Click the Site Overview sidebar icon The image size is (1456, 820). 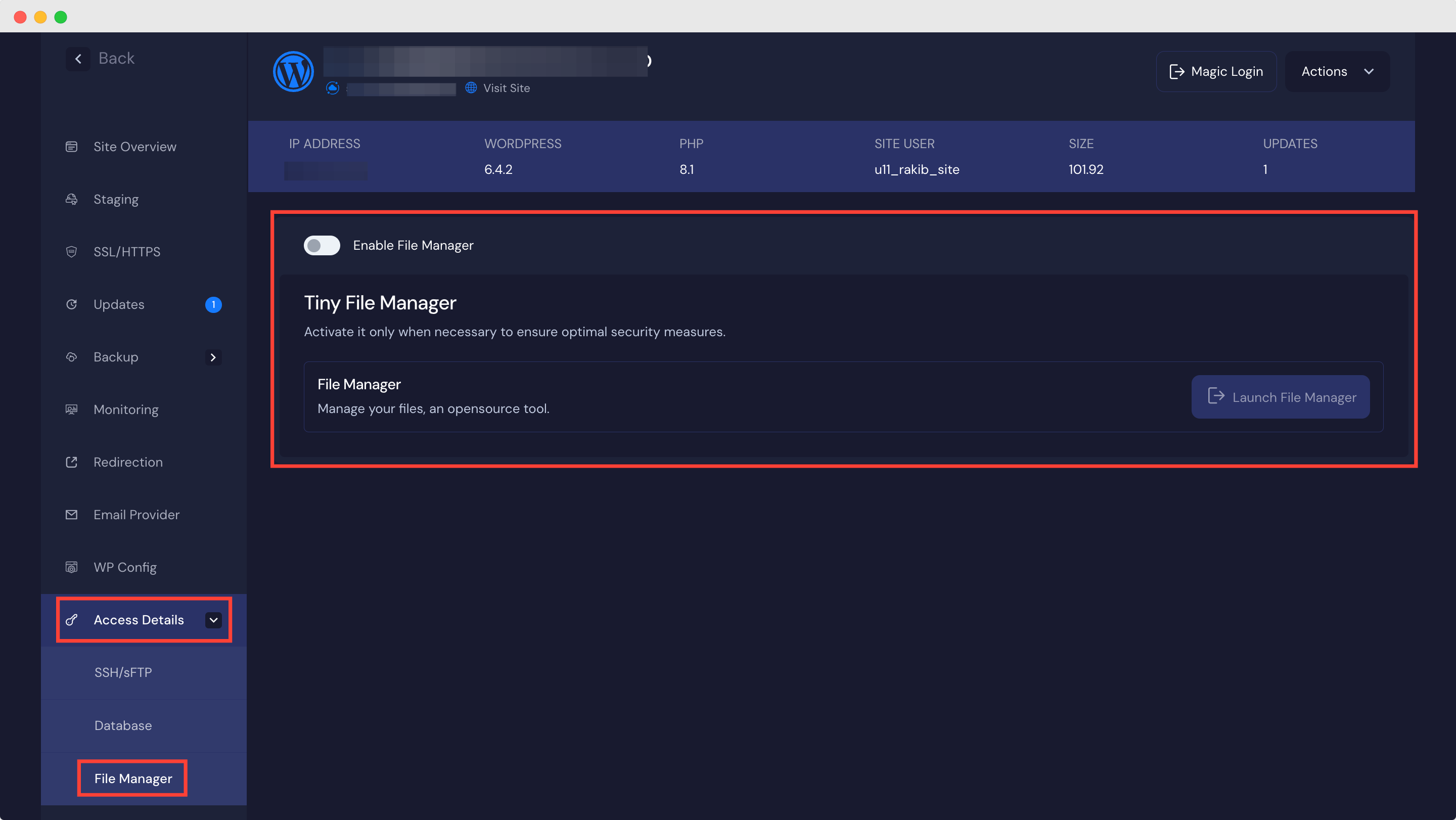72,146
